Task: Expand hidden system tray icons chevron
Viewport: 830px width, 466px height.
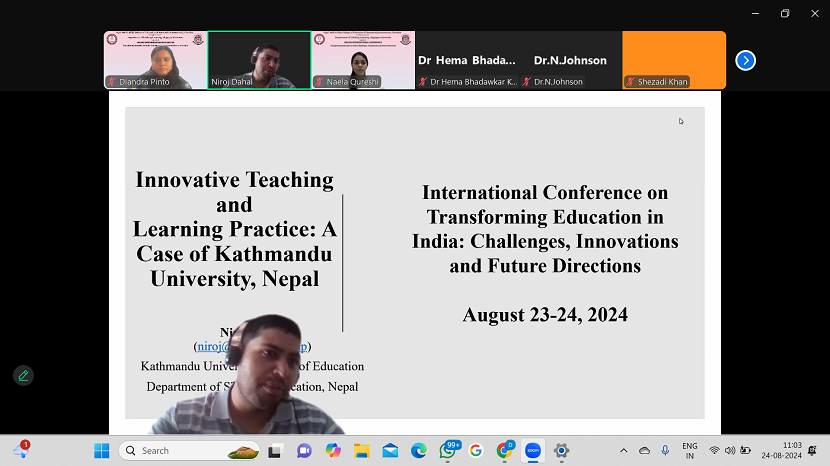Action: point(624,451)
